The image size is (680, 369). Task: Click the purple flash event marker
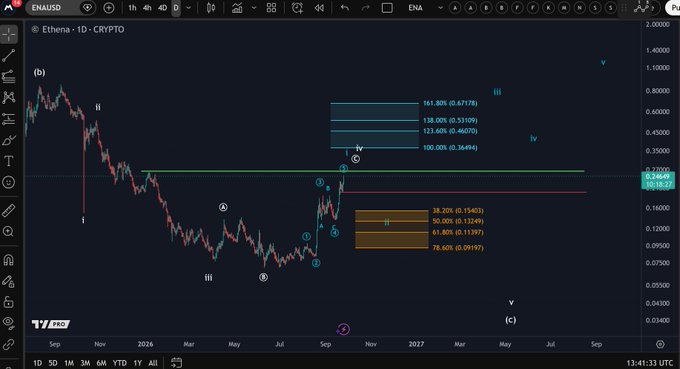click(343, 330)
